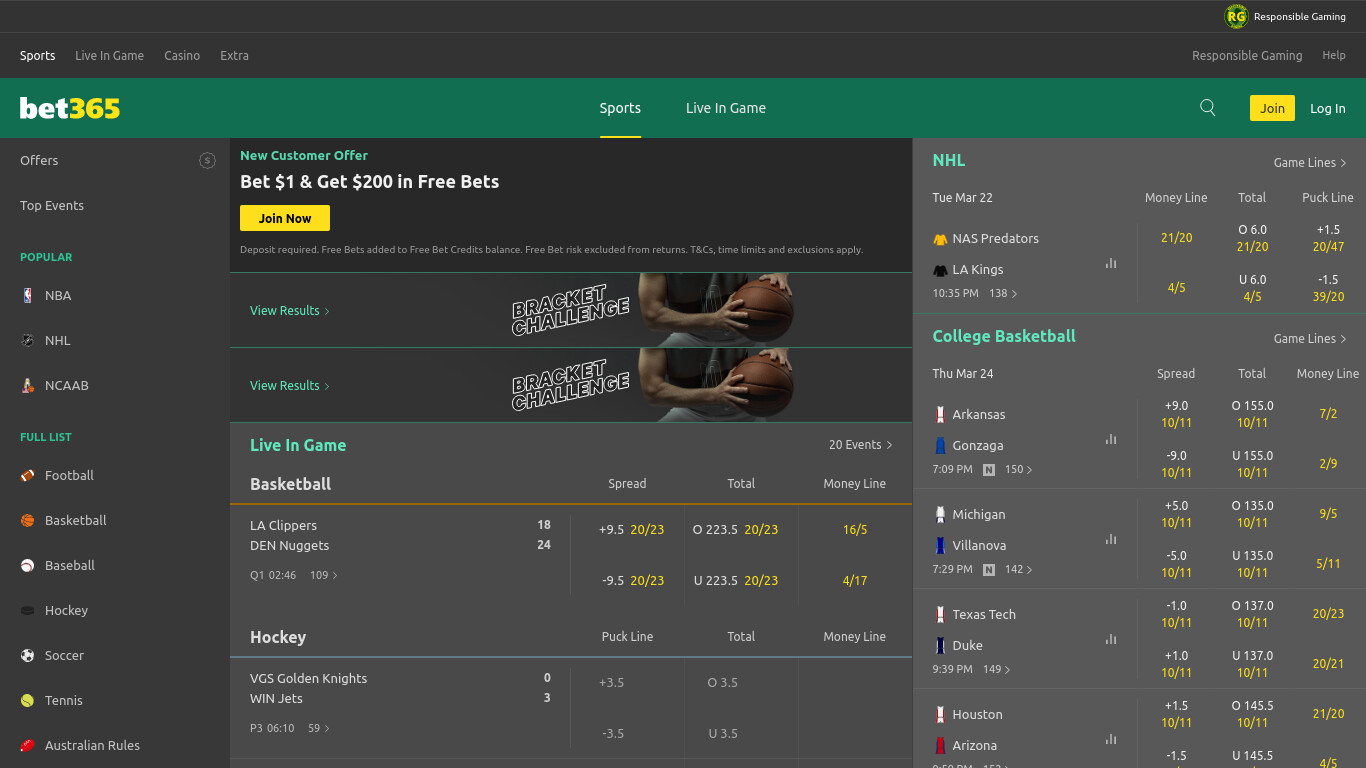Open Top Events in sidebar
The image size is (1366, 768).
(x=52, y=205)
